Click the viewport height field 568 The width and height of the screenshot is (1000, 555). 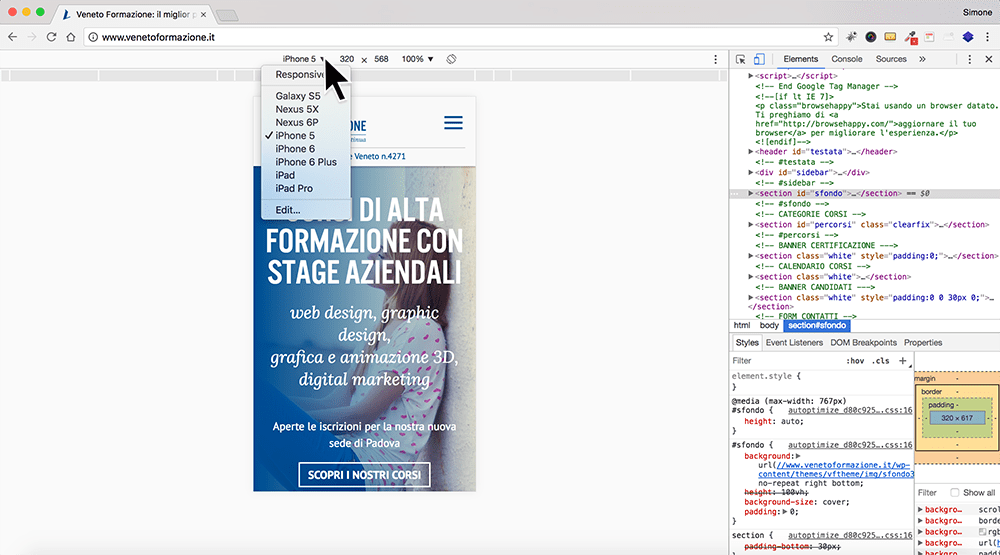381,59
